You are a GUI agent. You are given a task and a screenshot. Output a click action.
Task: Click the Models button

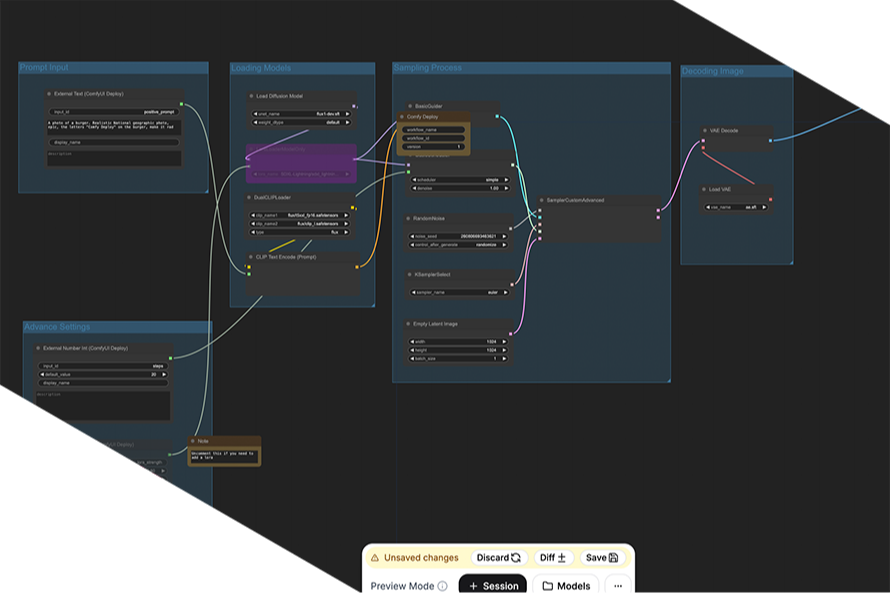(x=567, y=585)
